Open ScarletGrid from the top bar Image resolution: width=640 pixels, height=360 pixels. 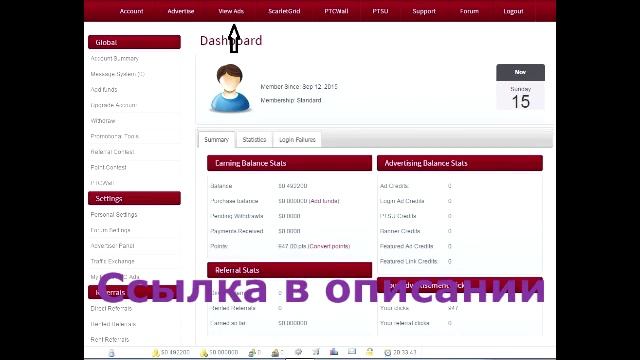284,11
